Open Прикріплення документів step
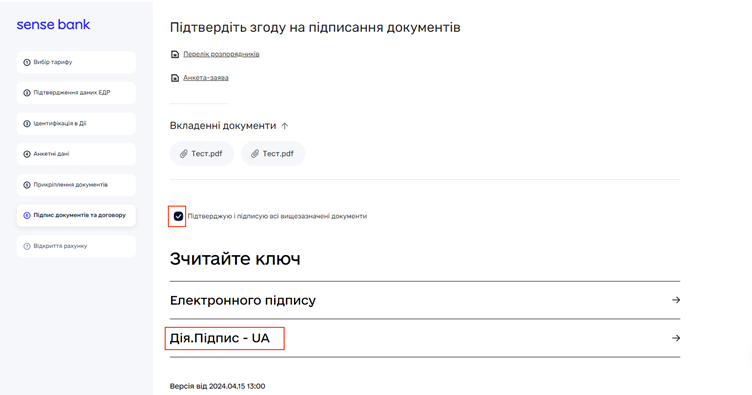Screen dimensions: 752x395 pyautogui.click(x=76, y=185)
